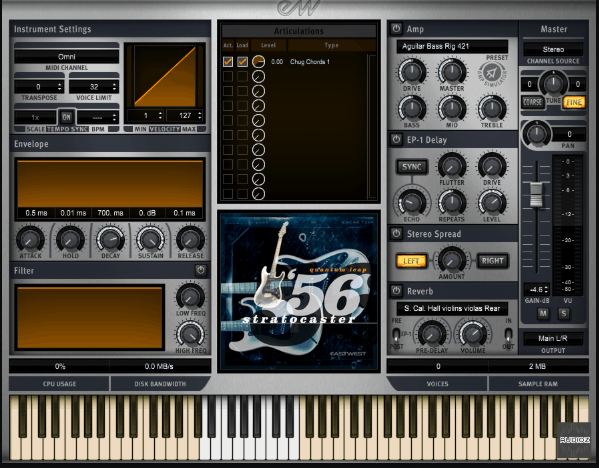Select the FINE tune button
The height and width of the screenshot is (468, 599).
click(x=574, y=102)
